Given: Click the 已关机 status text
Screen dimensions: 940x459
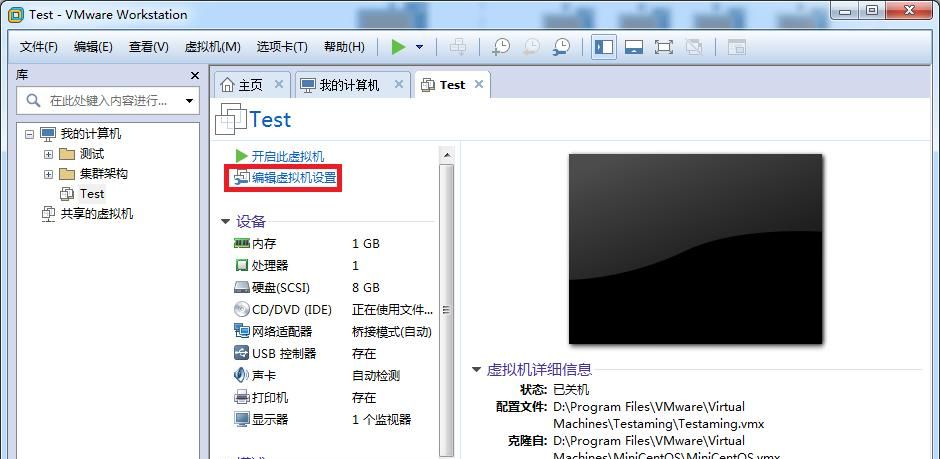Looking at the screenshot, I should 571,389.
